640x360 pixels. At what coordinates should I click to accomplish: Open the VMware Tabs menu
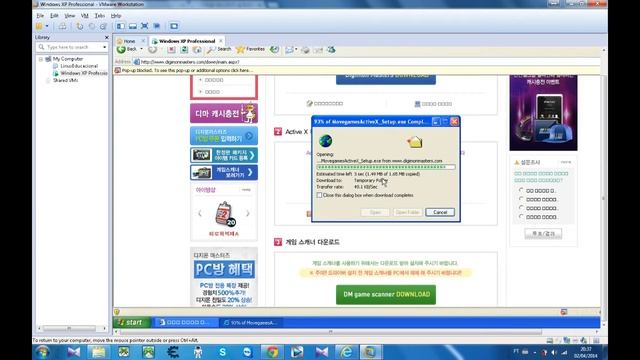coord(100,16)
